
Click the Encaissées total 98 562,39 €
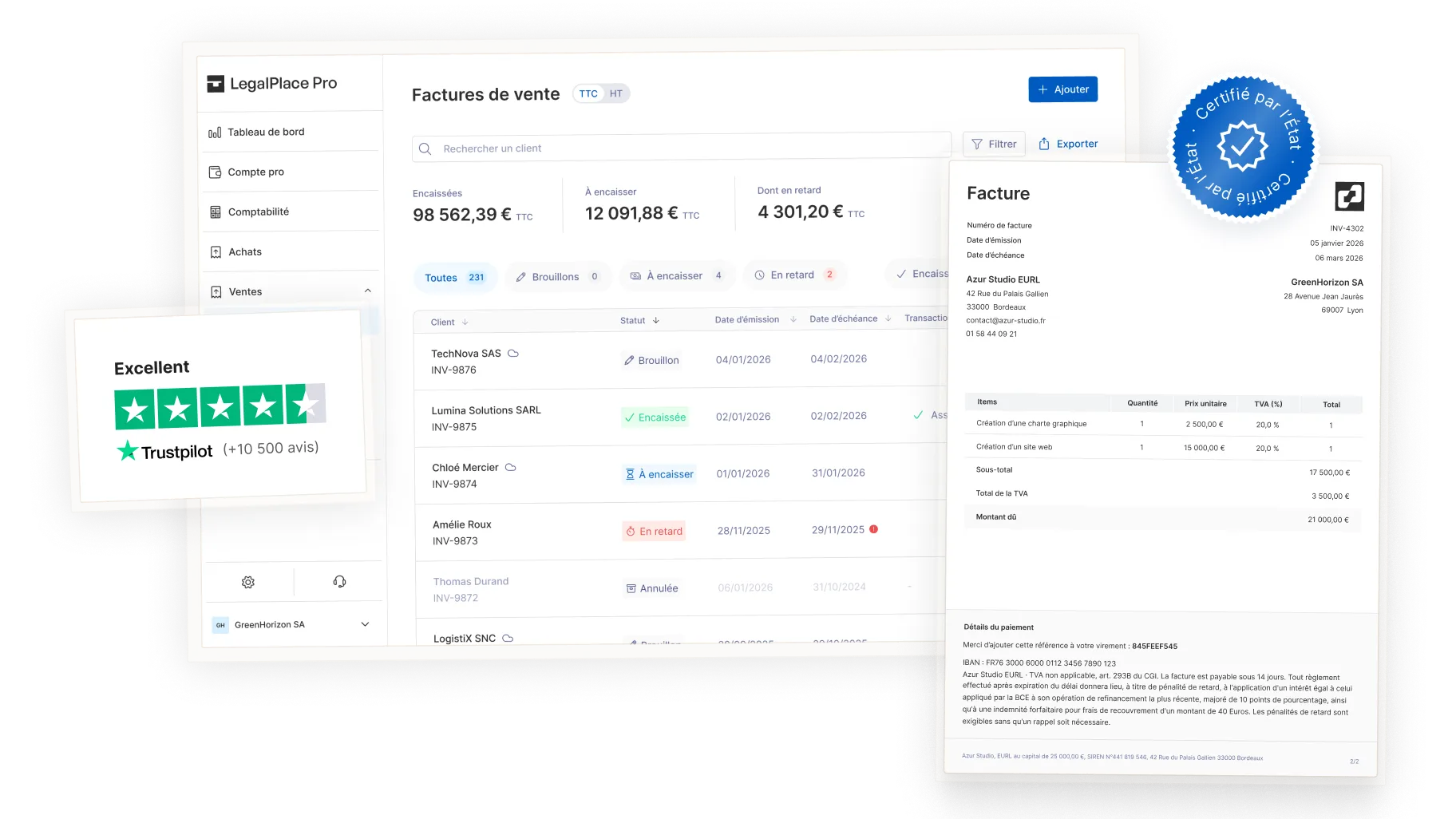[473, 215]
